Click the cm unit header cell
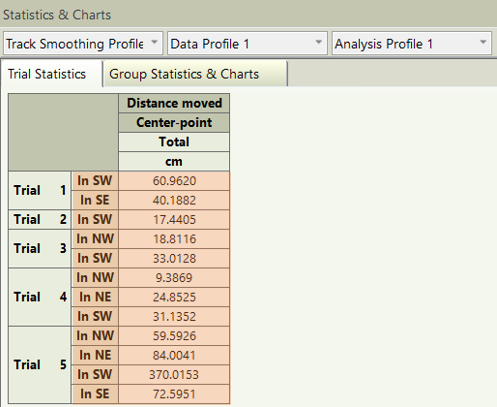The width and height of the screenshot is (497, 407). point(174,162)
